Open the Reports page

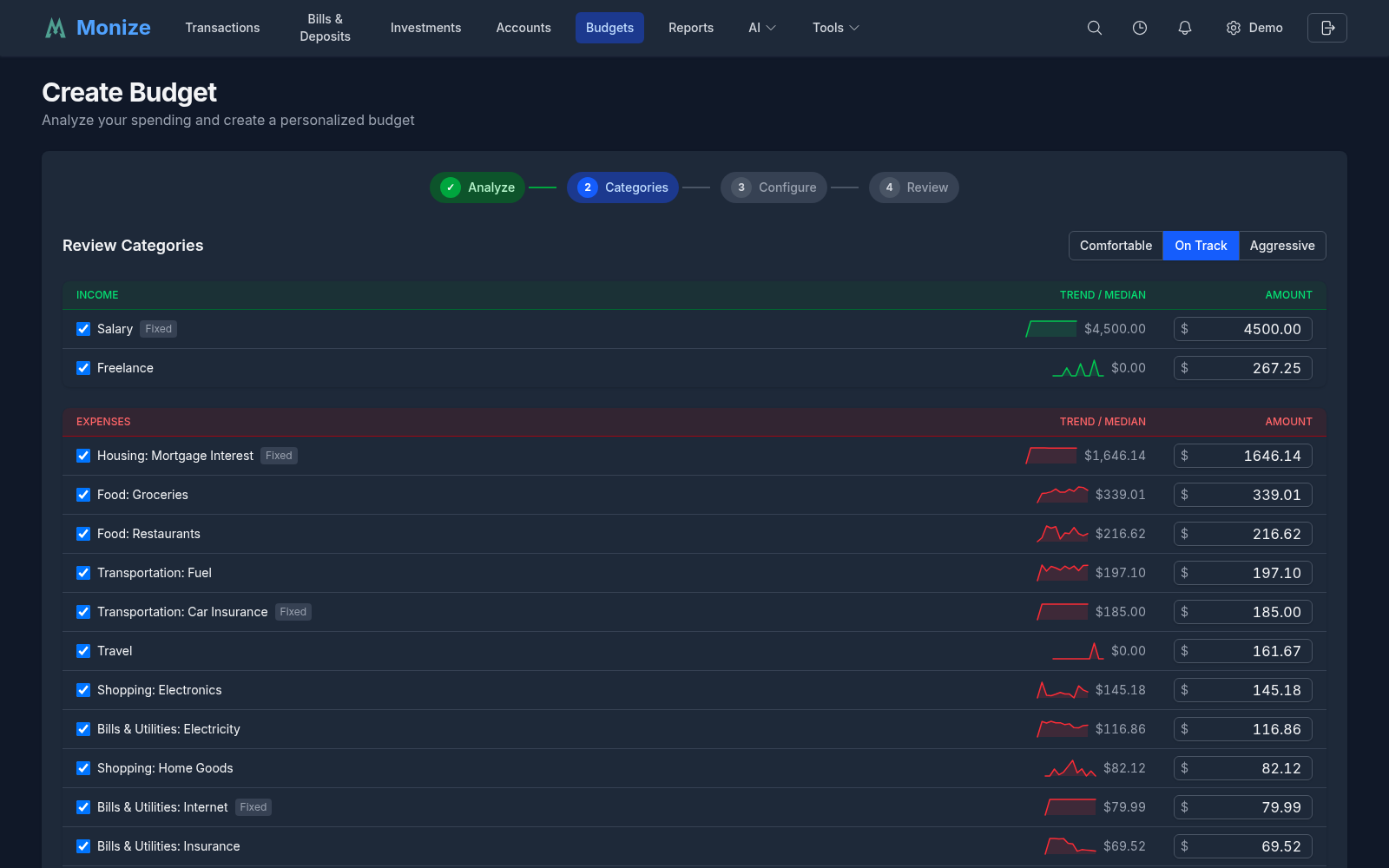point(691,28)
